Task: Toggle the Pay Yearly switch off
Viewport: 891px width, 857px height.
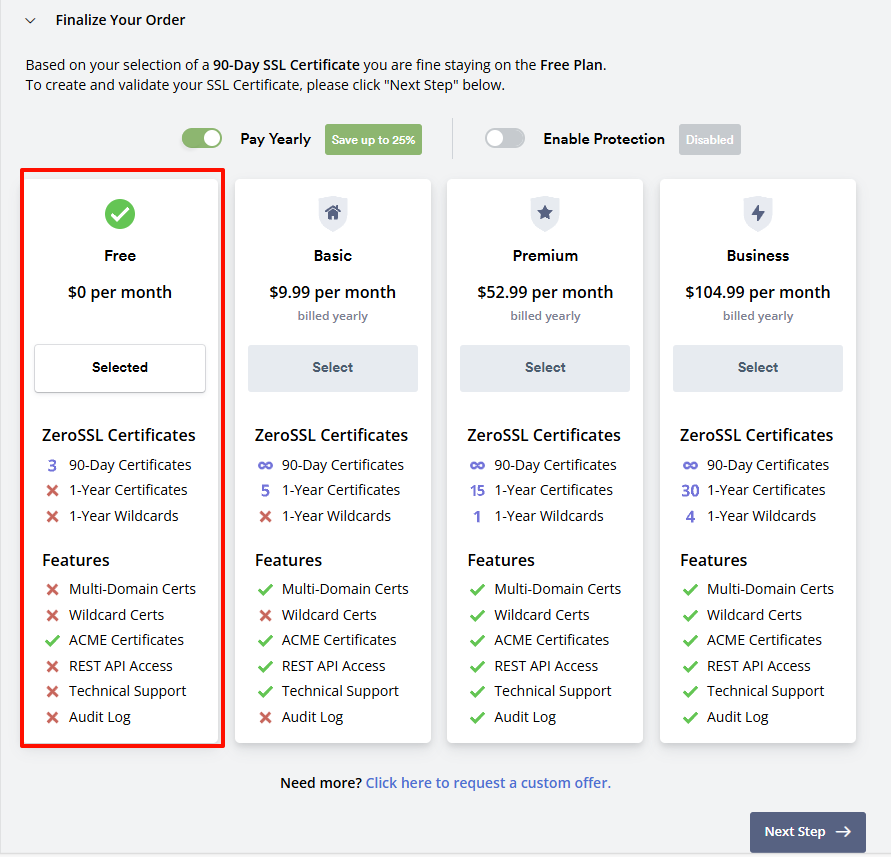Action: pos(202,139)
